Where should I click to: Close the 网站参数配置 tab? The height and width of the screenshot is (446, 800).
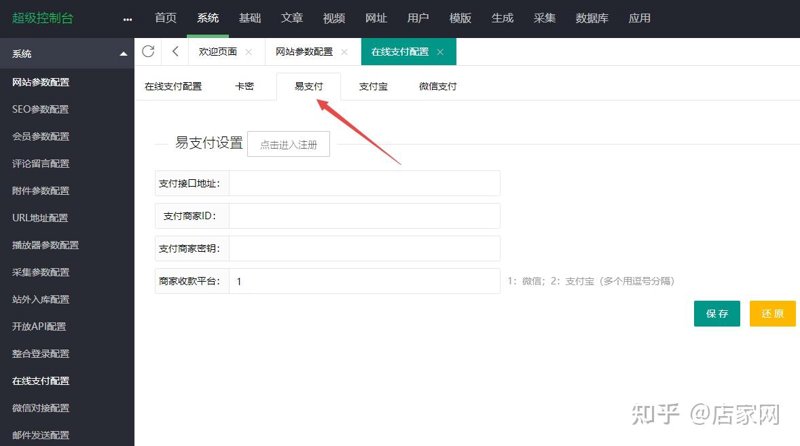pos(344,52)
